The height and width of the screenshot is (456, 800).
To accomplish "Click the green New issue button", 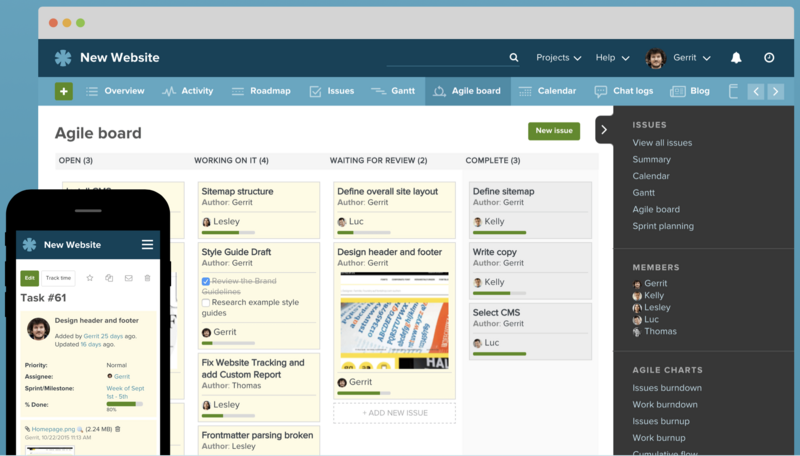I will [554, 131].
